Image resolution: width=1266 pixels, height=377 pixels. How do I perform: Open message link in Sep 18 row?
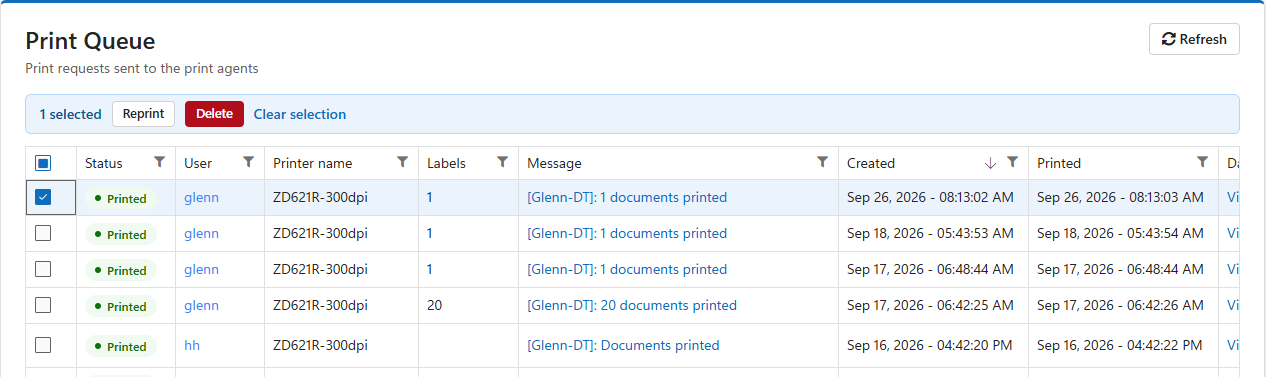(x=627, y=233)
